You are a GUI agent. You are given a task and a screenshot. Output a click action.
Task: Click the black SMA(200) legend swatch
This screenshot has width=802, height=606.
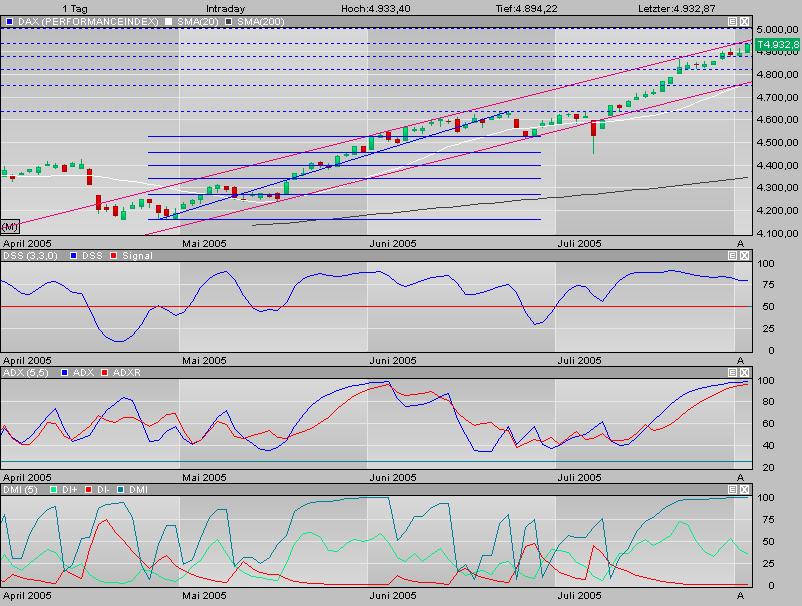pyautogui.click(x=229, y=22)
